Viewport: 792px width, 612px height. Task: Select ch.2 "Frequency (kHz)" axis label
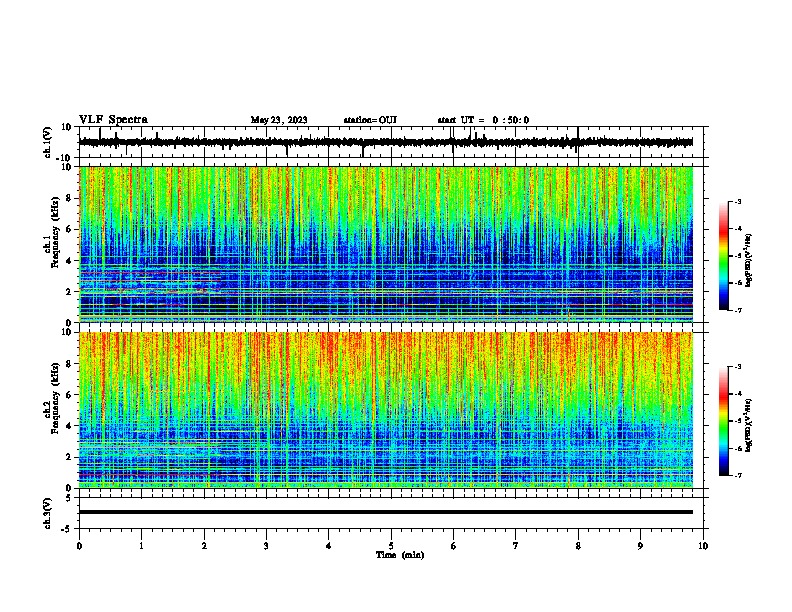(55, 398)
